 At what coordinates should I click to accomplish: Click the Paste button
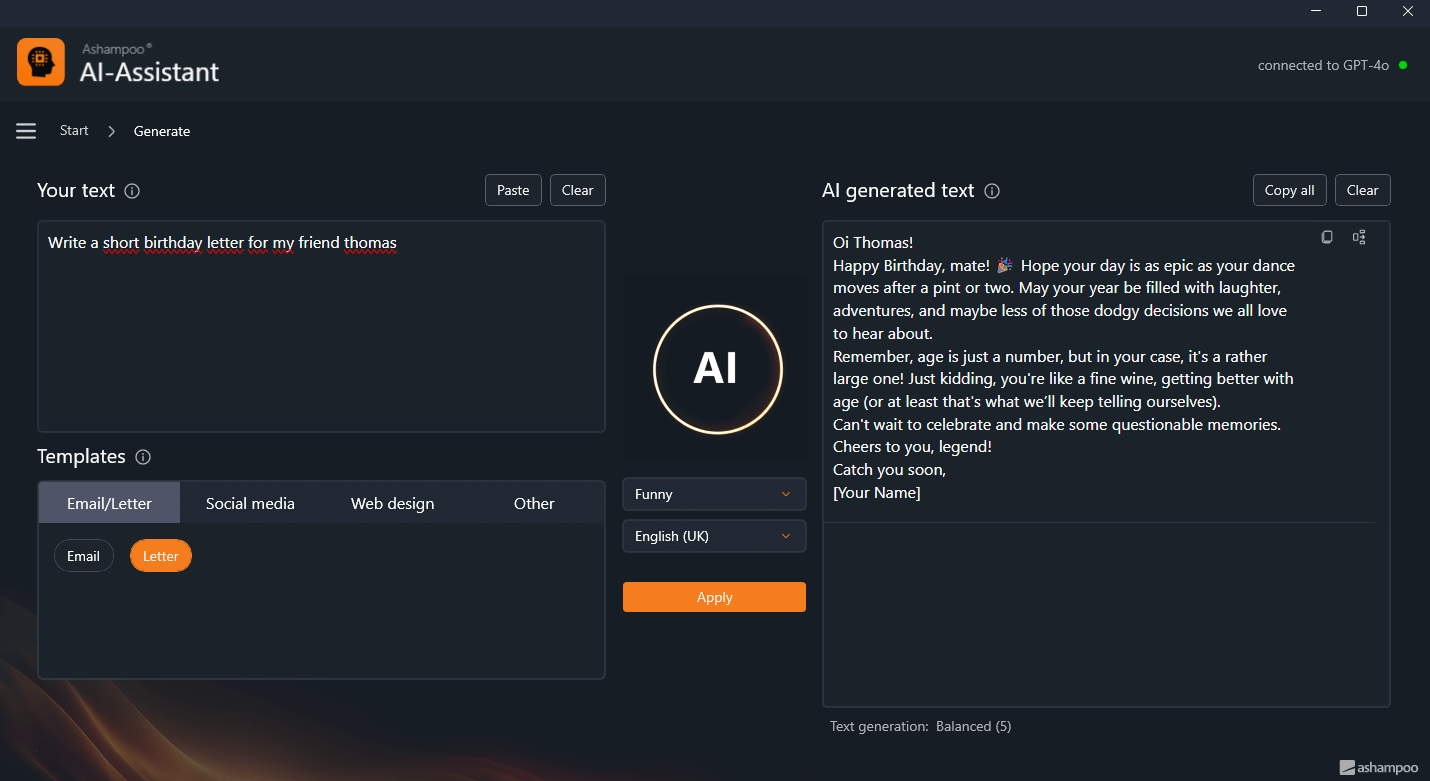[513, 190]
